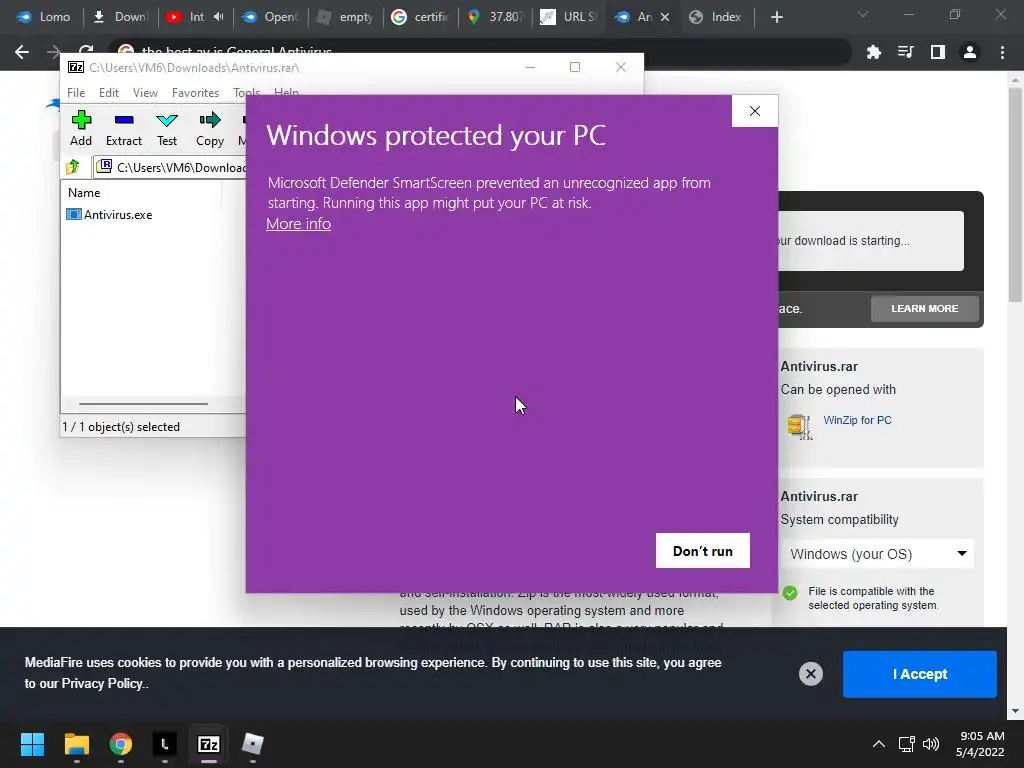The image size is (1024, 768).
Task: Open File Explorer from the taskbar
Action: pyautogui.click(x=76, y=744)
